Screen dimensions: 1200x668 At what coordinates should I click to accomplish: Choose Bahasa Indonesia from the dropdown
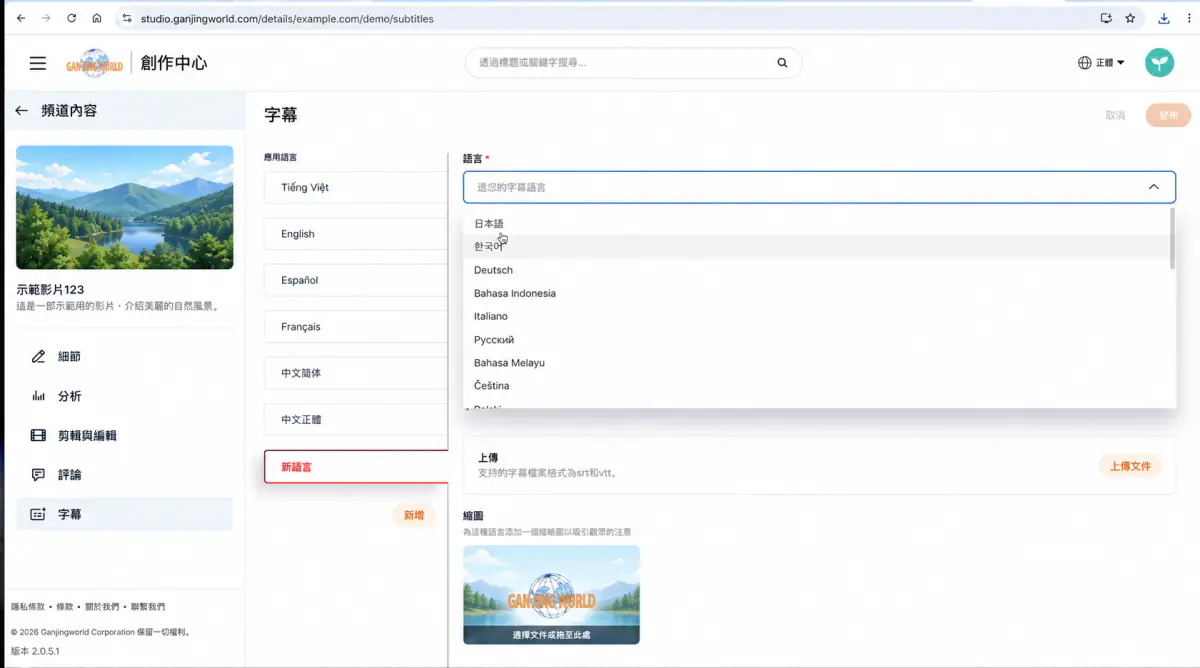coord(819,293)
